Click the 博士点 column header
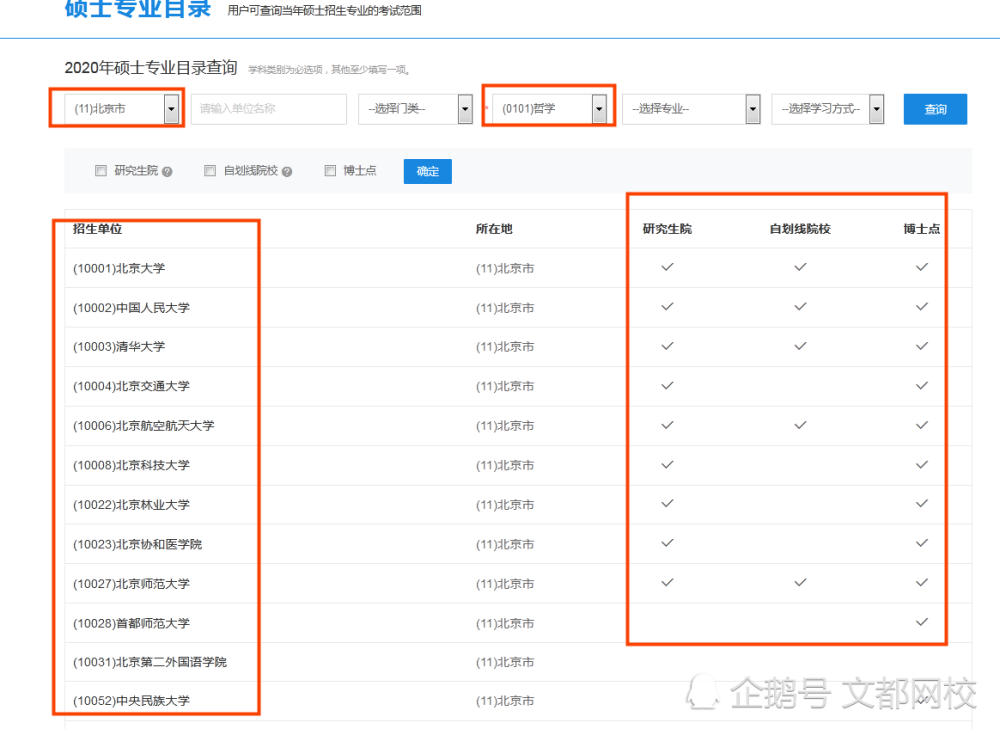The width and height of the screenshot is (1000, 729). [x=922, y=229]
